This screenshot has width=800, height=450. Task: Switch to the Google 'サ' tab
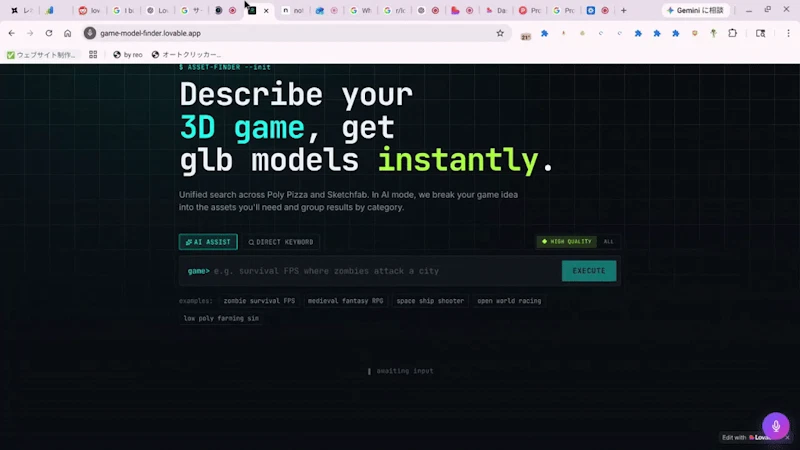click(x=191, y=10)
